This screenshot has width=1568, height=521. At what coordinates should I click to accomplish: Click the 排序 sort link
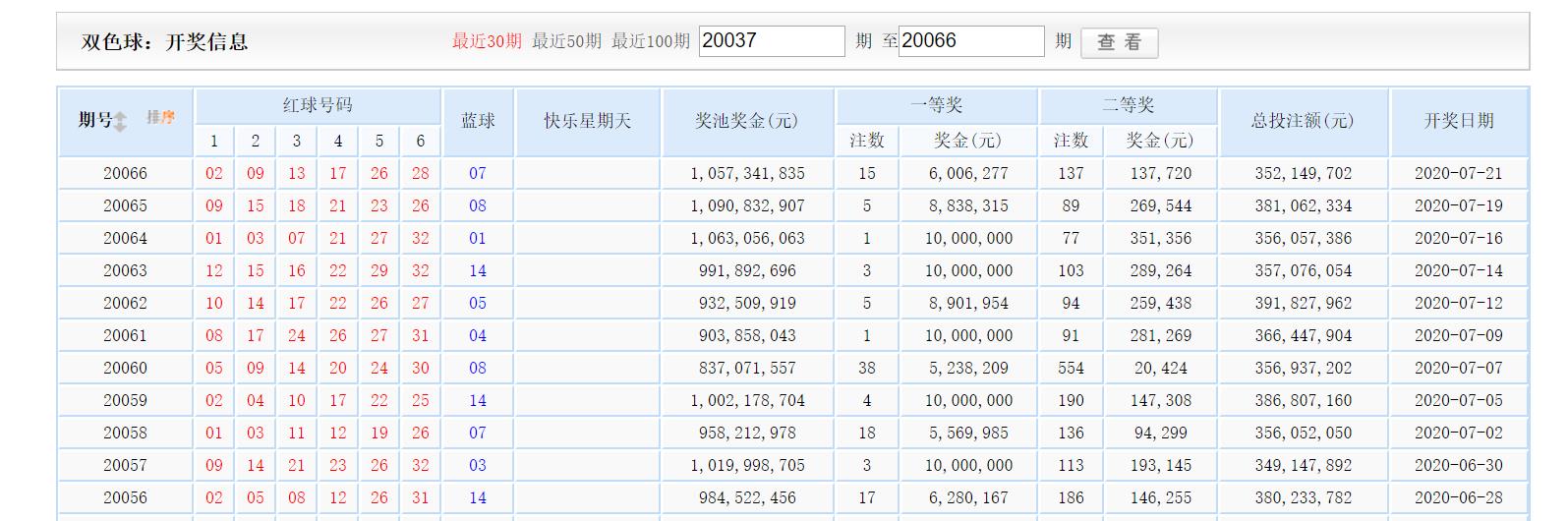click(161, 117)
